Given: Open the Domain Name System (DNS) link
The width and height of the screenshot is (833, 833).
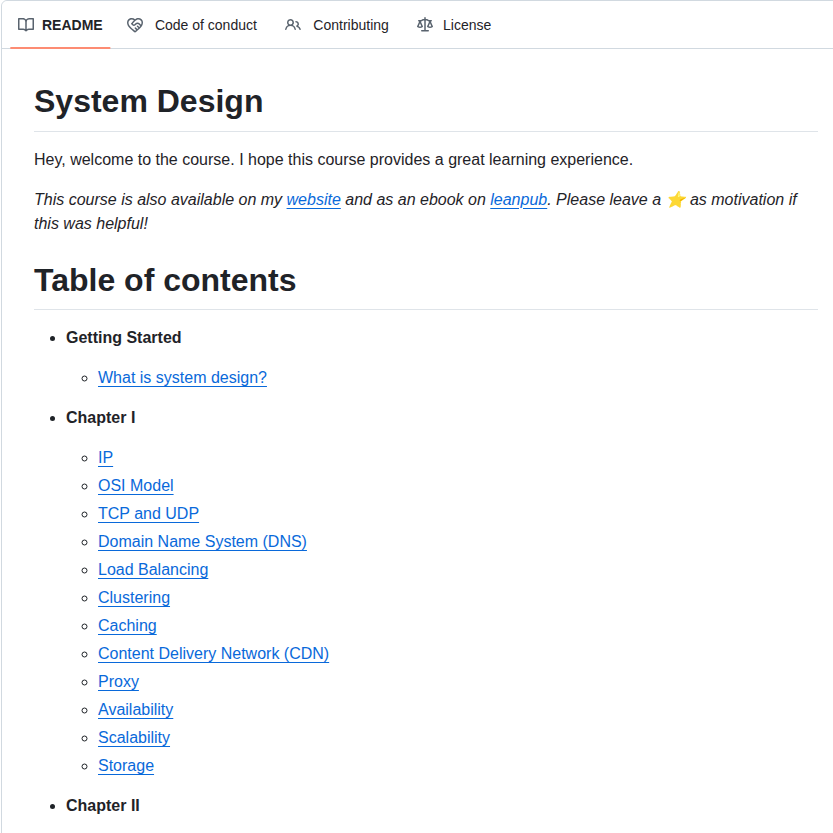Looking at the screenshot, I should pyautogui.click(x=202, y=541).
